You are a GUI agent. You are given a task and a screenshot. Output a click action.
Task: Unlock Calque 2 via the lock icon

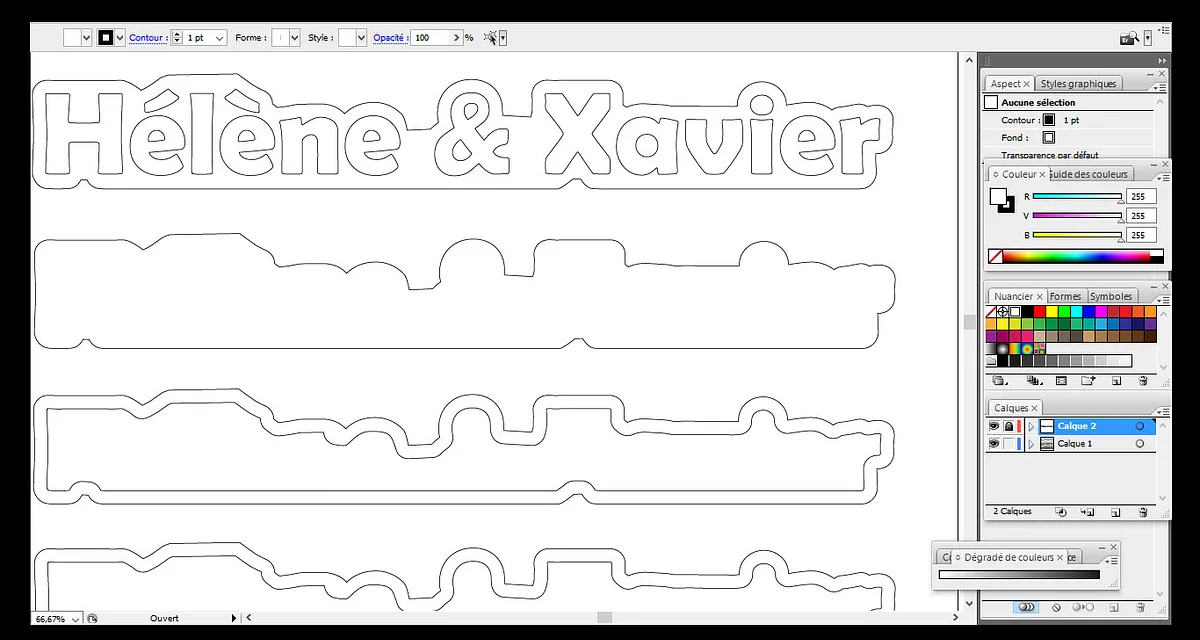1008,426
